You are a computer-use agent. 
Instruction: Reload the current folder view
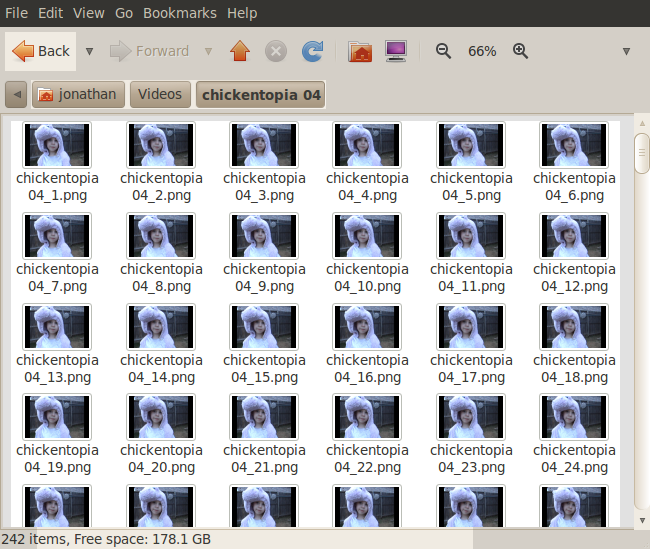pos(312,51)
